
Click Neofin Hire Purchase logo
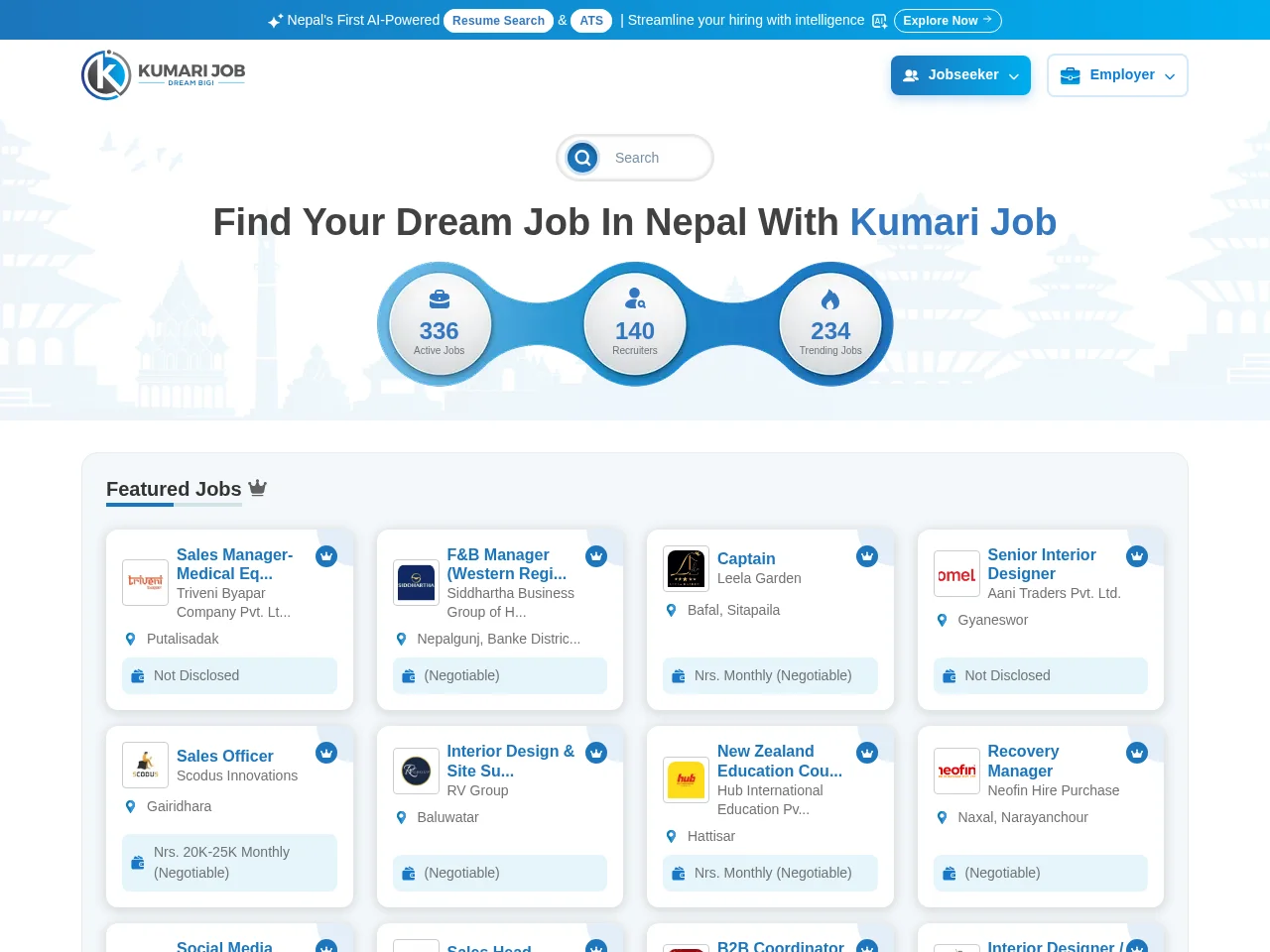[x=956, y=771]
